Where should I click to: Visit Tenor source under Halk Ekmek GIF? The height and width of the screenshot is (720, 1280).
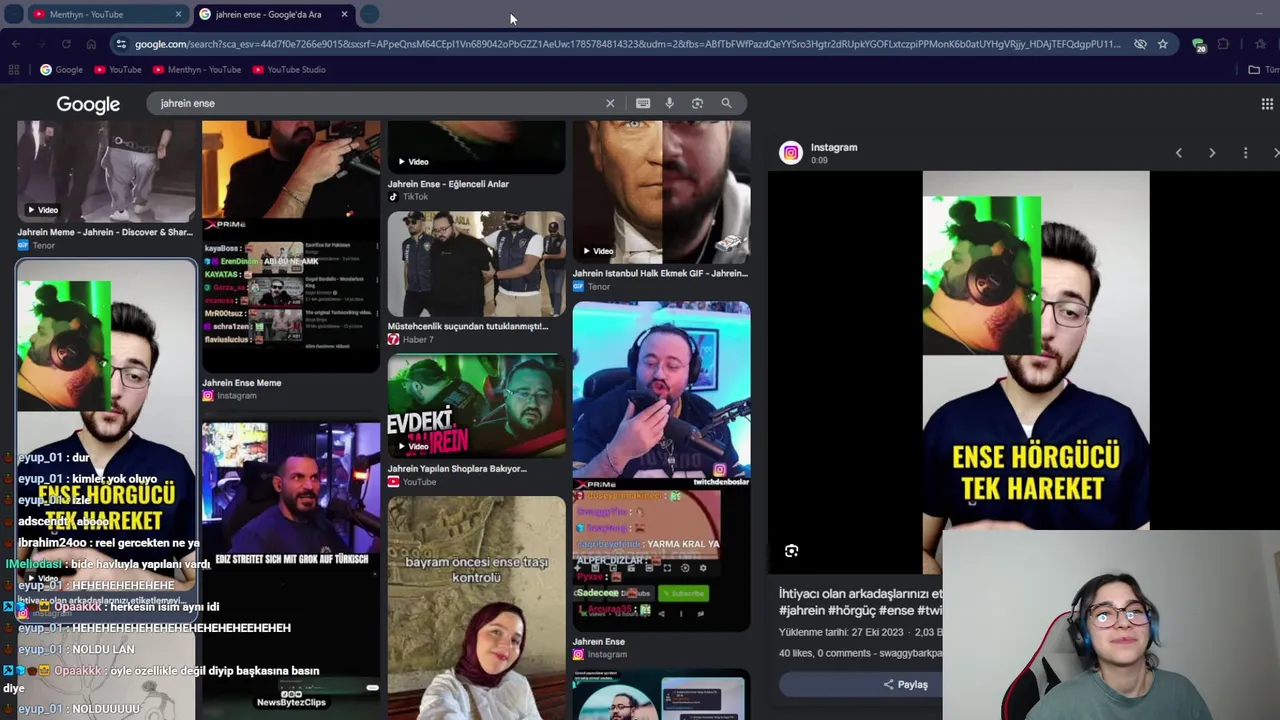click(x=592, y=287)
